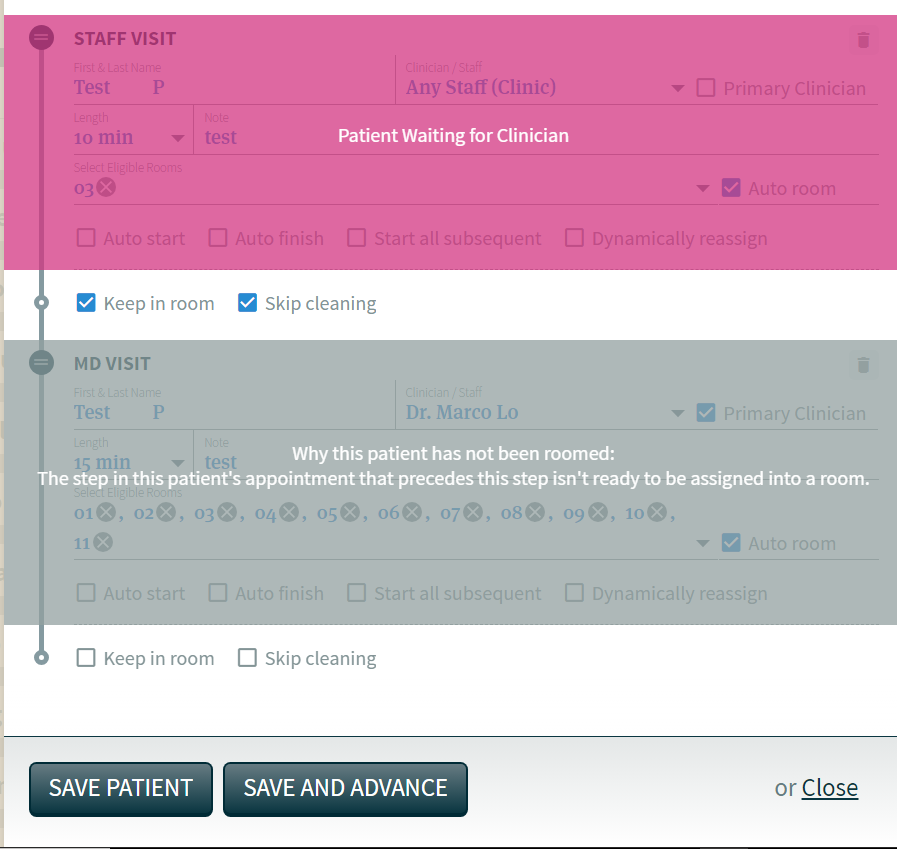This screenshot has height=849, width=897.
Task: Grab the Staff Visit reorder handle icon
Action: pos(41,38)
